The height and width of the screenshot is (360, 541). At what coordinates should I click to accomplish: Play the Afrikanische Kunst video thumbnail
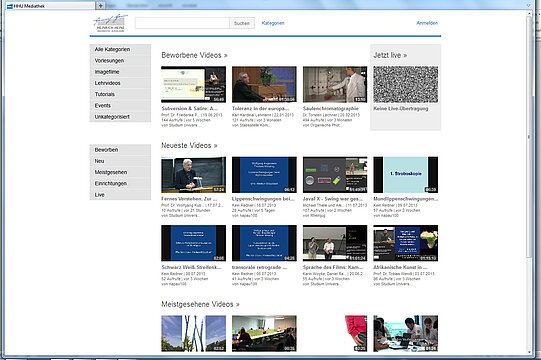(406, 243)
